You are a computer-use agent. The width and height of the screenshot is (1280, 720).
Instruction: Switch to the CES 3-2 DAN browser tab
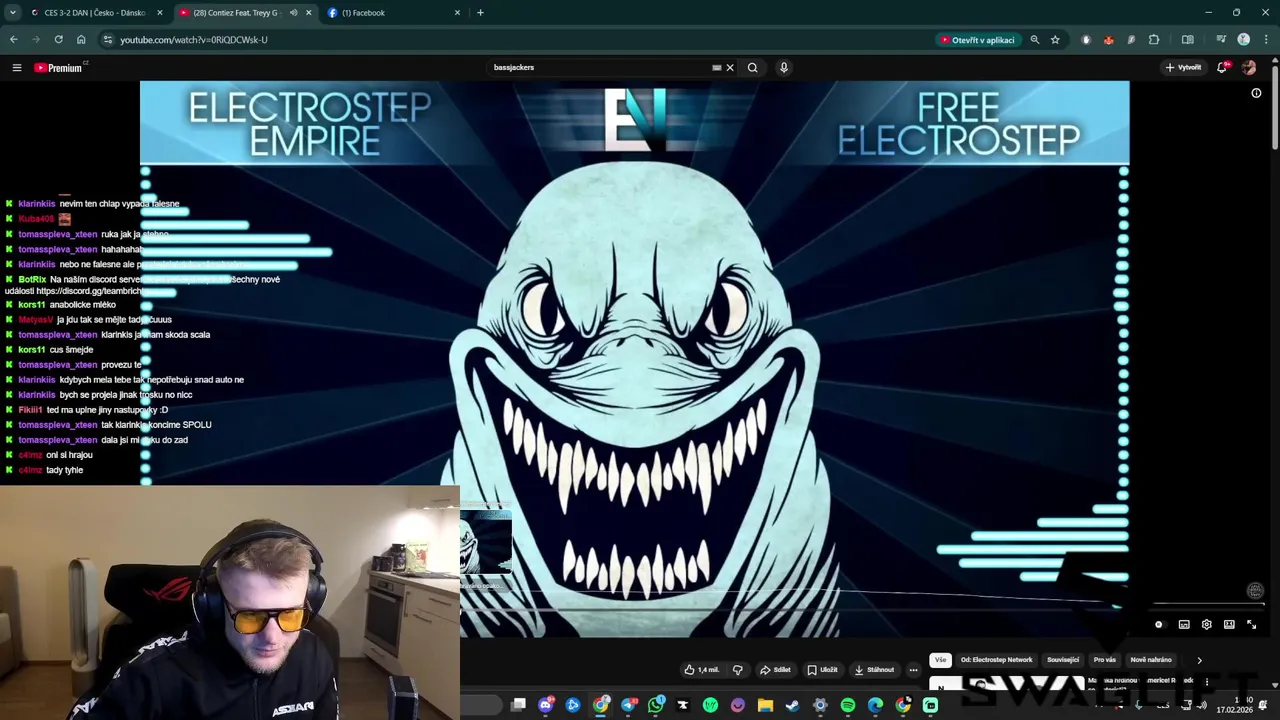[95, 13]
